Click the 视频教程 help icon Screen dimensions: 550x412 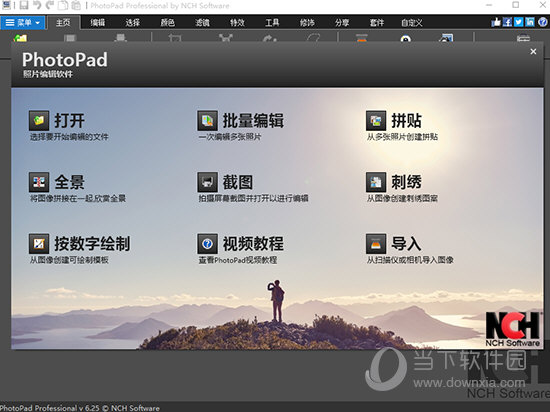[207, 244]
